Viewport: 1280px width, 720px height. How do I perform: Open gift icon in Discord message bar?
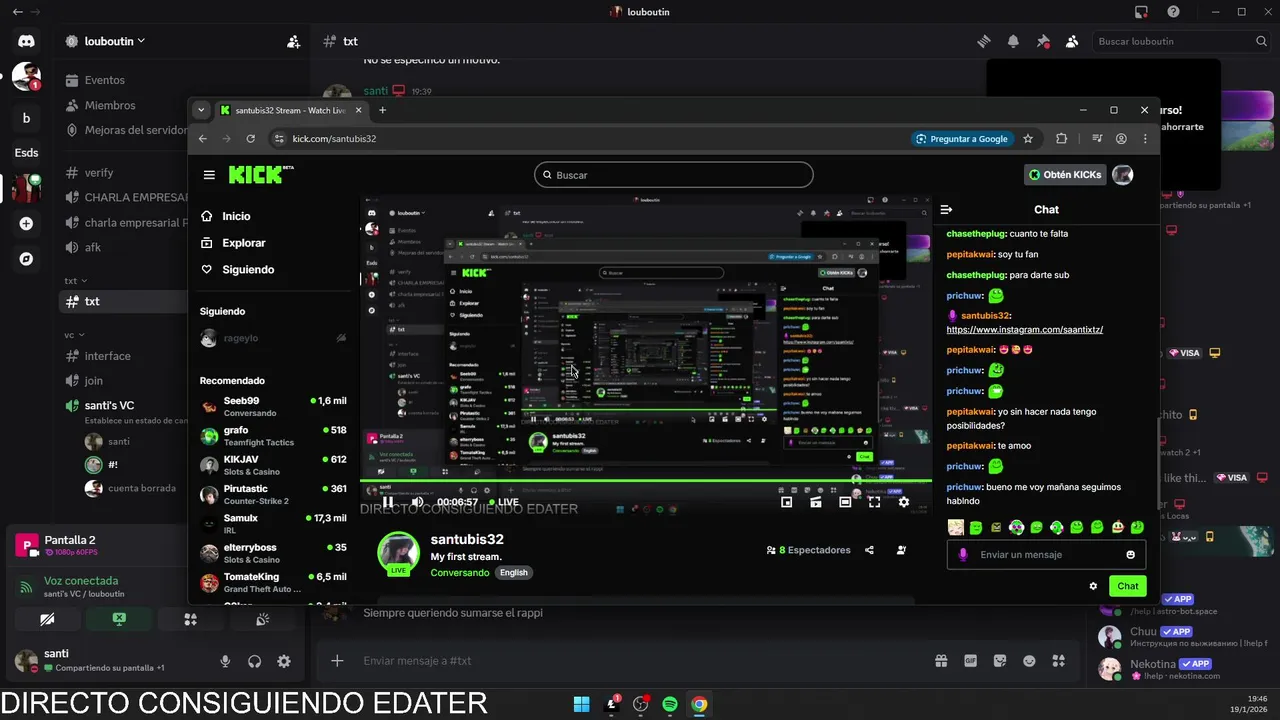941,661
